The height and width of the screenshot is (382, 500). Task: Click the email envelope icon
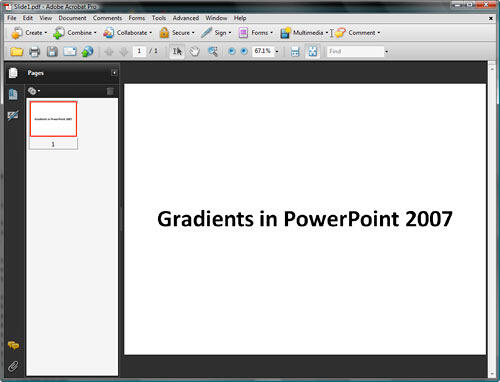(70, 51)
